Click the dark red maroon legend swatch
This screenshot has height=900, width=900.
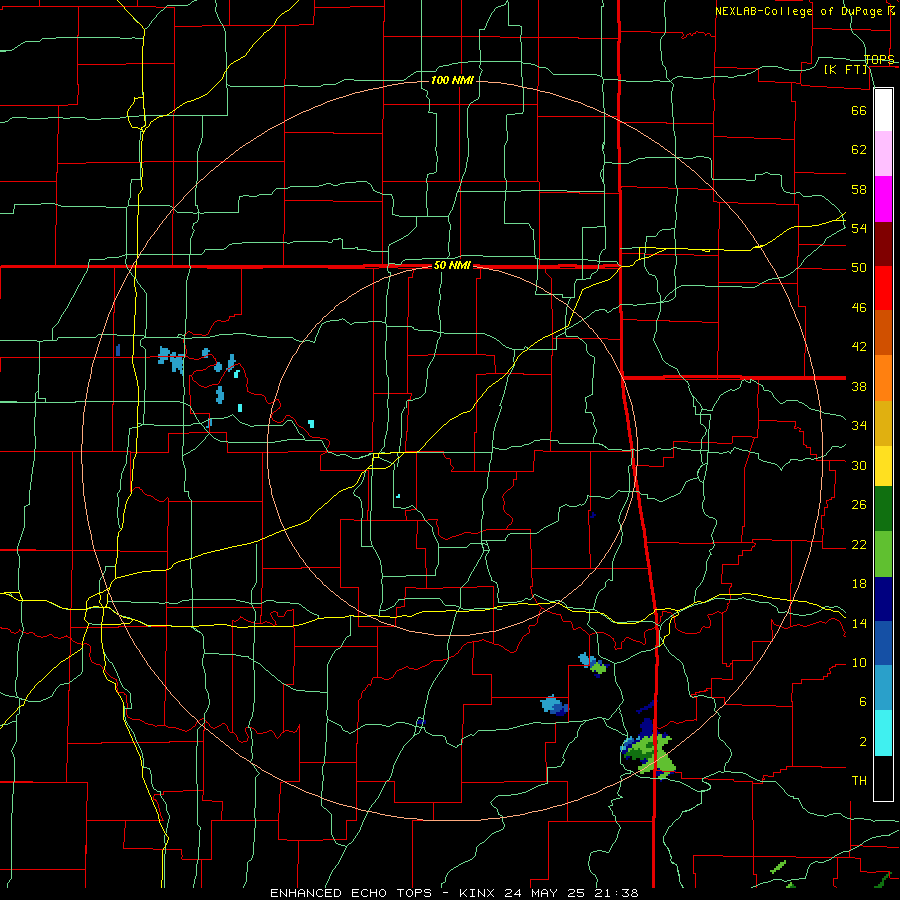(x=883, y=244)
